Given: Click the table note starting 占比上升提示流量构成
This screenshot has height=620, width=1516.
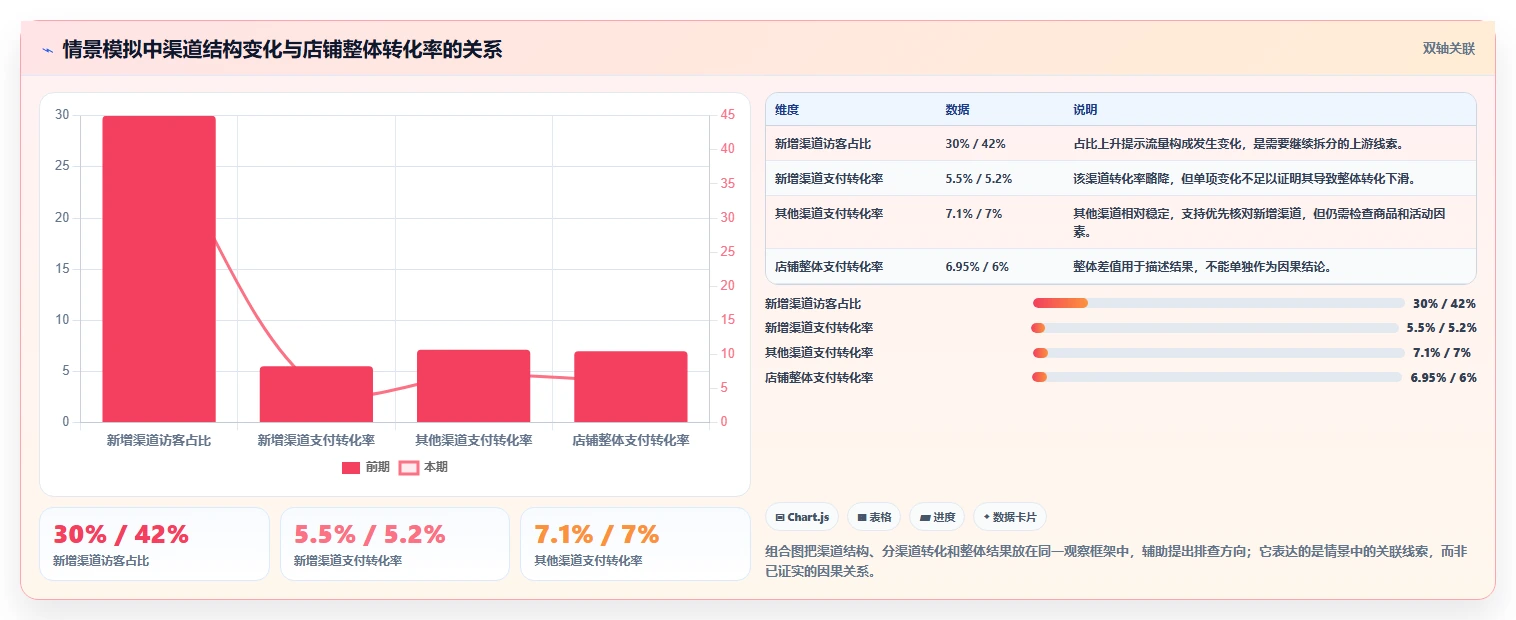Looking at the screenshot, I should (1239, 144).
